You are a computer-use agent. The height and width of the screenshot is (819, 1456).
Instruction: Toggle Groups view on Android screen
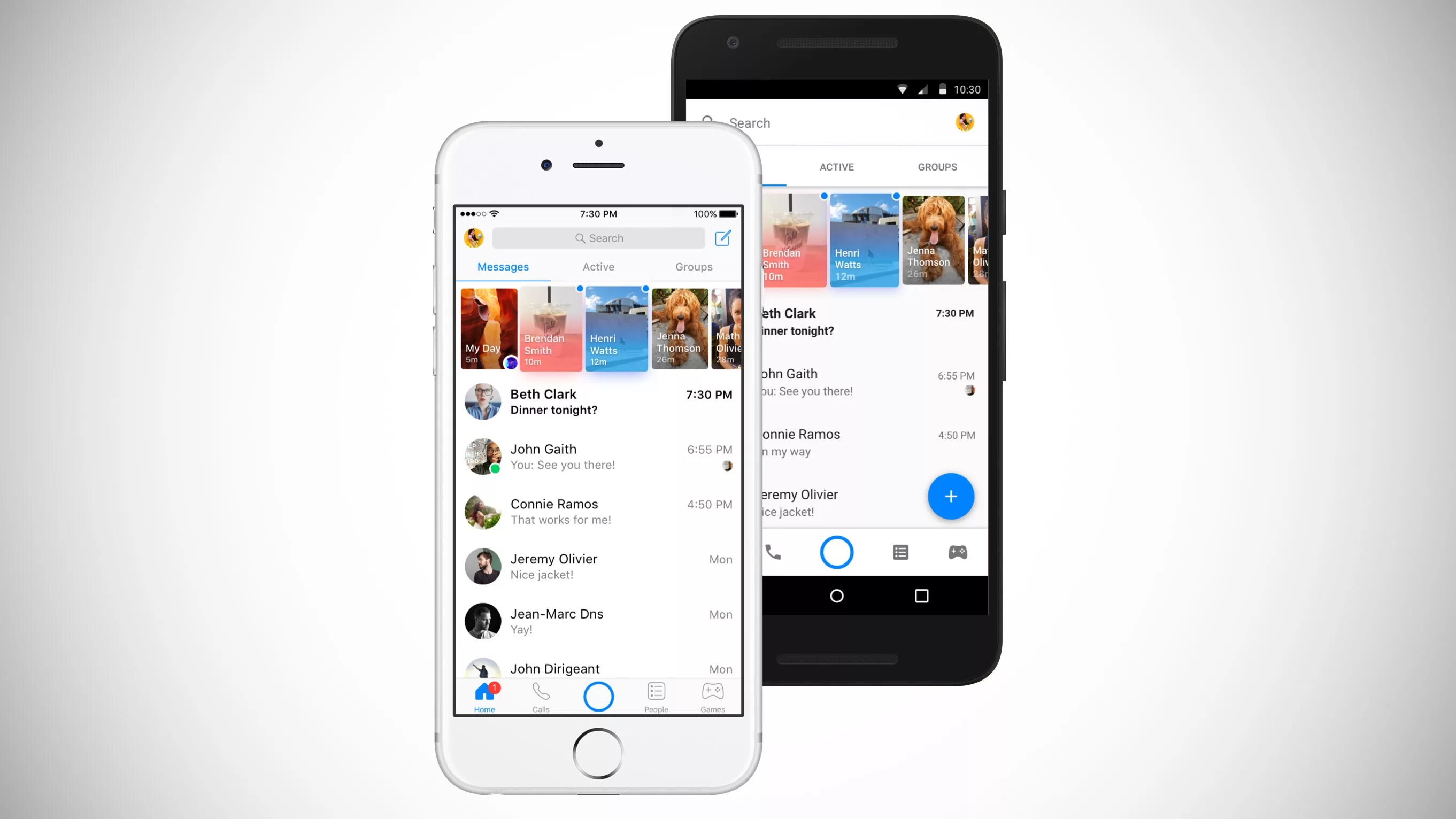[937, 167]
